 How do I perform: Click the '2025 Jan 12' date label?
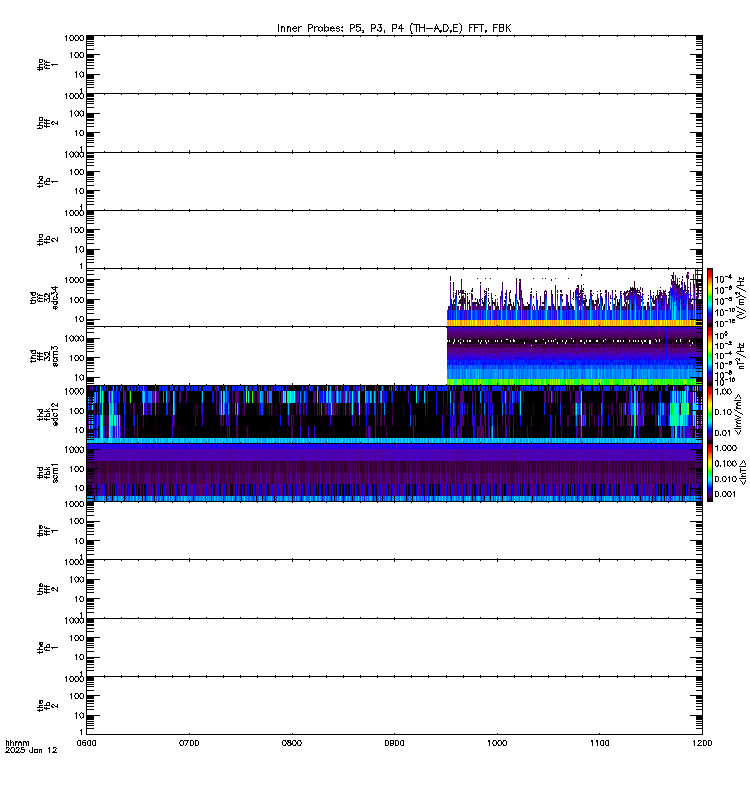click(x=31, y=751)
